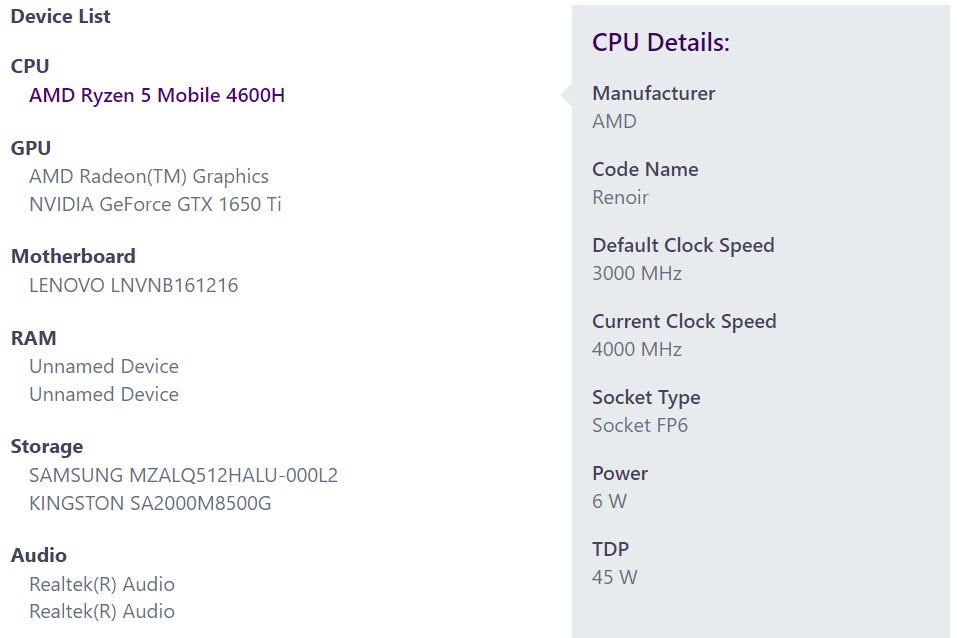This screenshot has height=638, width=957.
Task: Click the Socket FP6 value text
Action: coord(640,425)
